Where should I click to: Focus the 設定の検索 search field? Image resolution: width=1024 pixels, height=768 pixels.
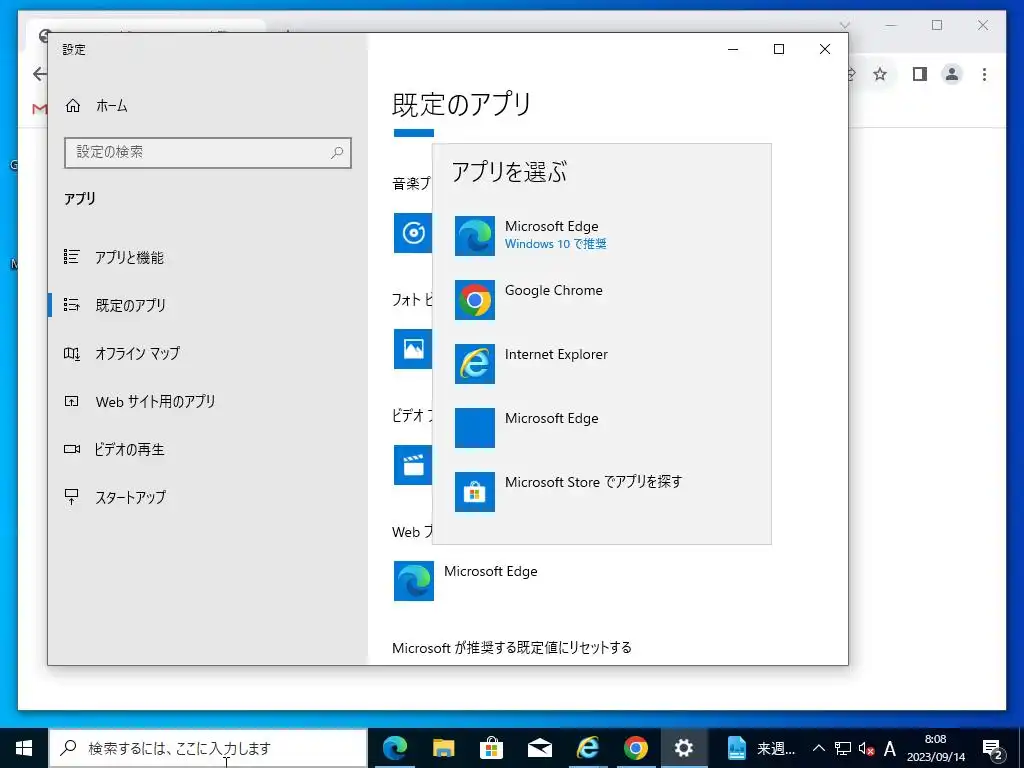click(x=208, y=153)
